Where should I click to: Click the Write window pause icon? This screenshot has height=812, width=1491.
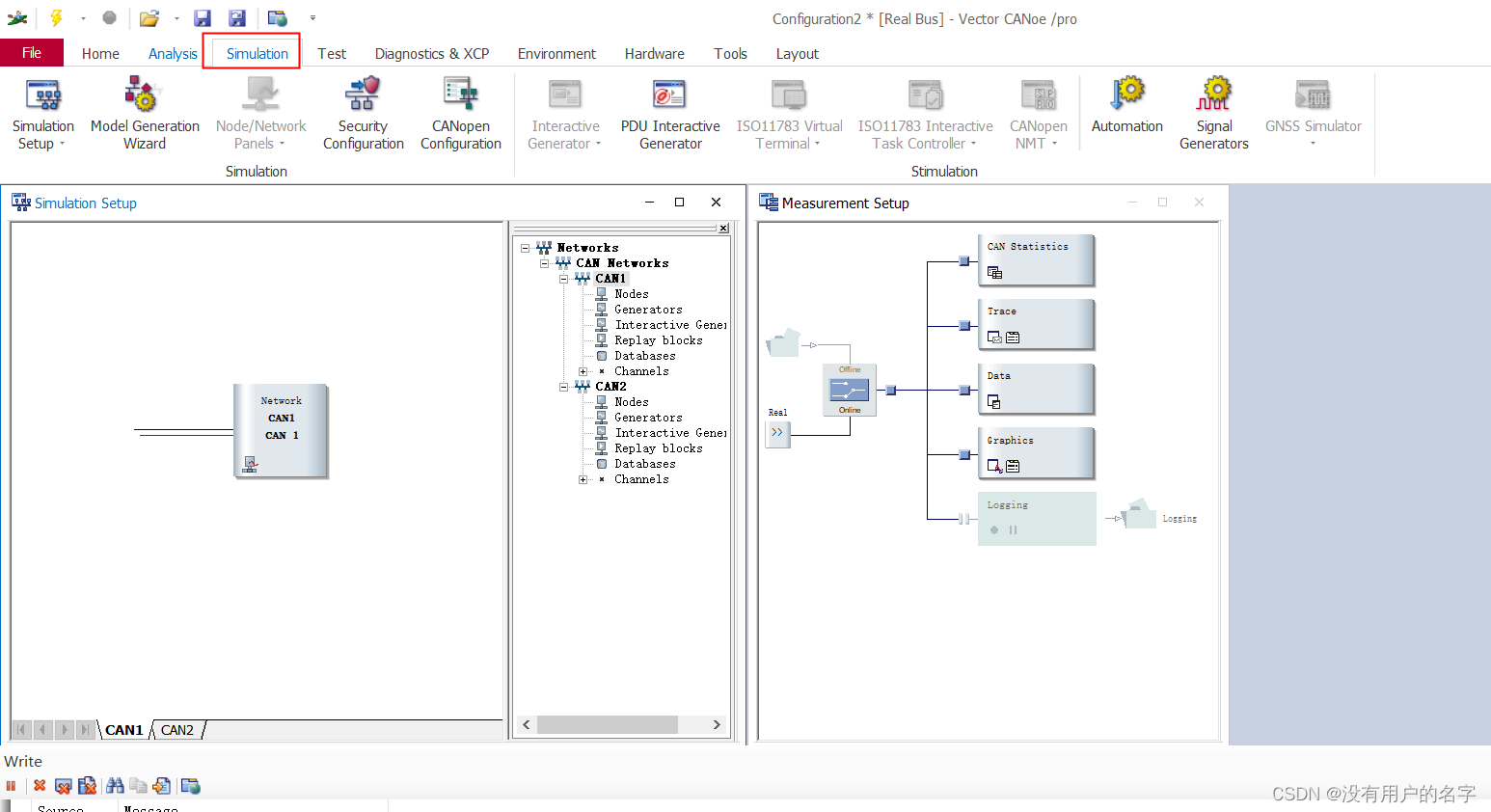point(11,786)
